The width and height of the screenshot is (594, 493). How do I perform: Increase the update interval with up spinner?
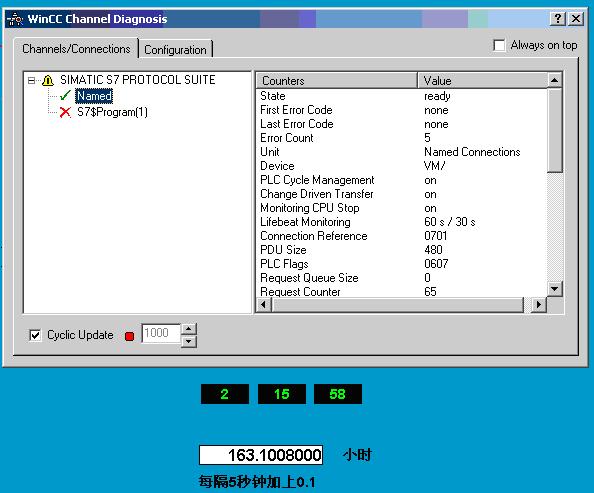(x=189, y=329)
